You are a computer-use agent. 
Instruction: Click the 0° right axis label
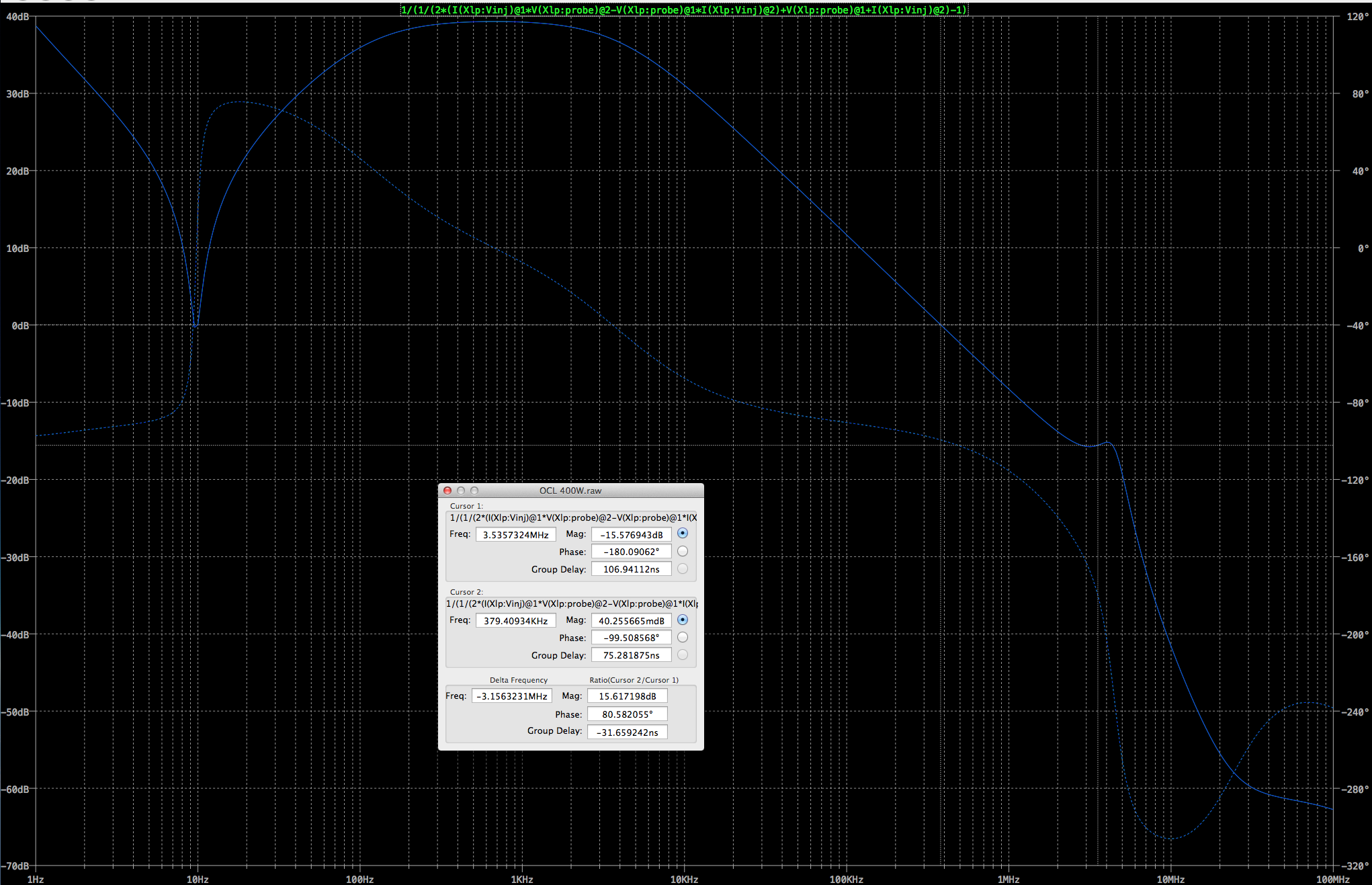click(1363, 249)
